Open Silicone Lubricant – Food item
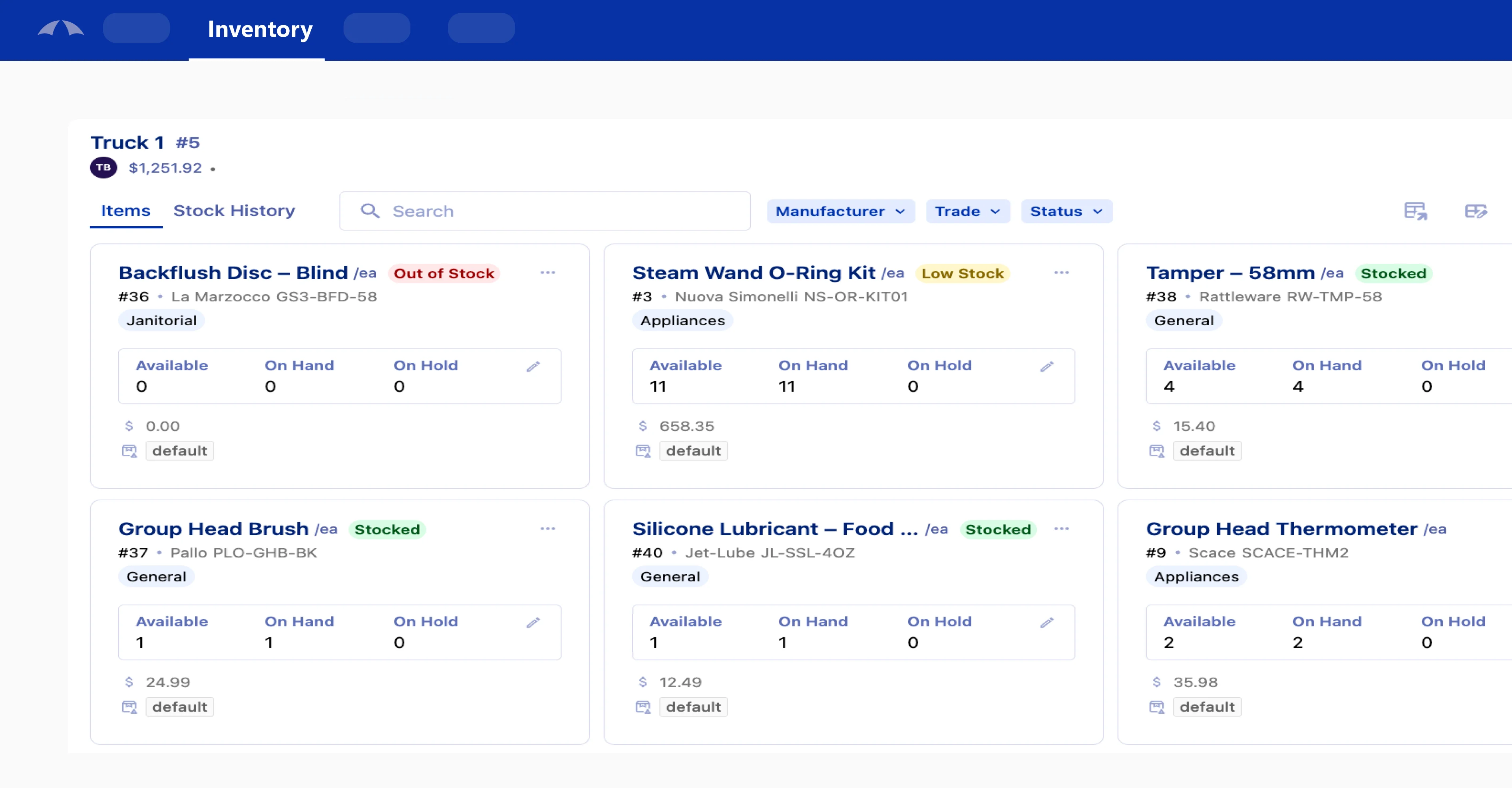Image resolution: width=1512 pixels, height=788 pixels. click(x=775, y=529)
